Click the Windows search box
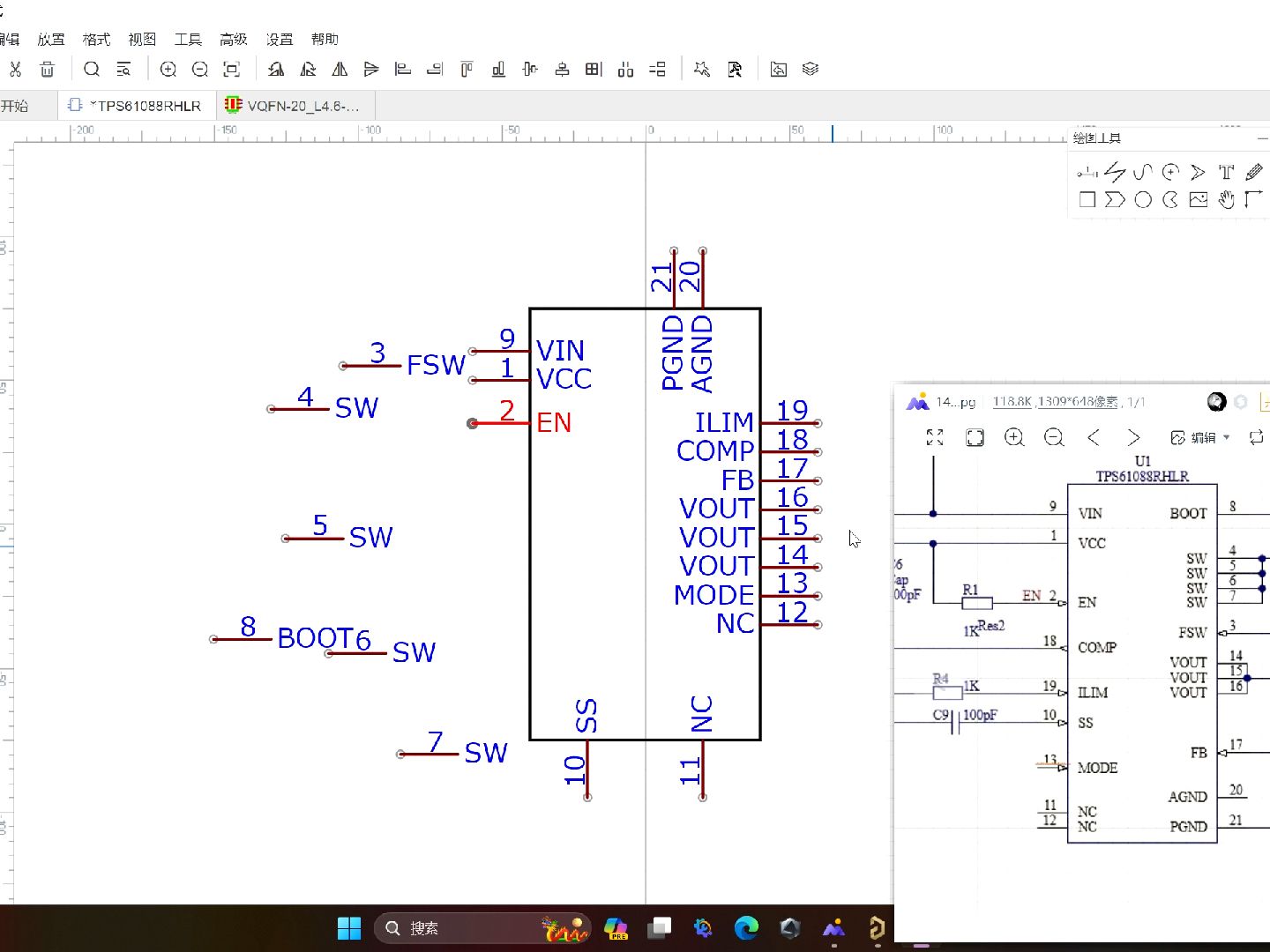Screen dimensions: 1270x952 [x=482, y=928]
